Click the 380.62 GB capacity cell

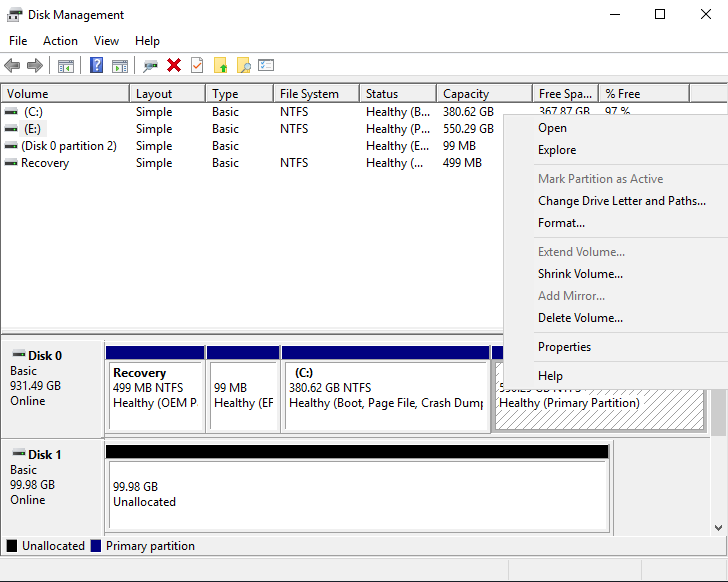pos(468,112)
